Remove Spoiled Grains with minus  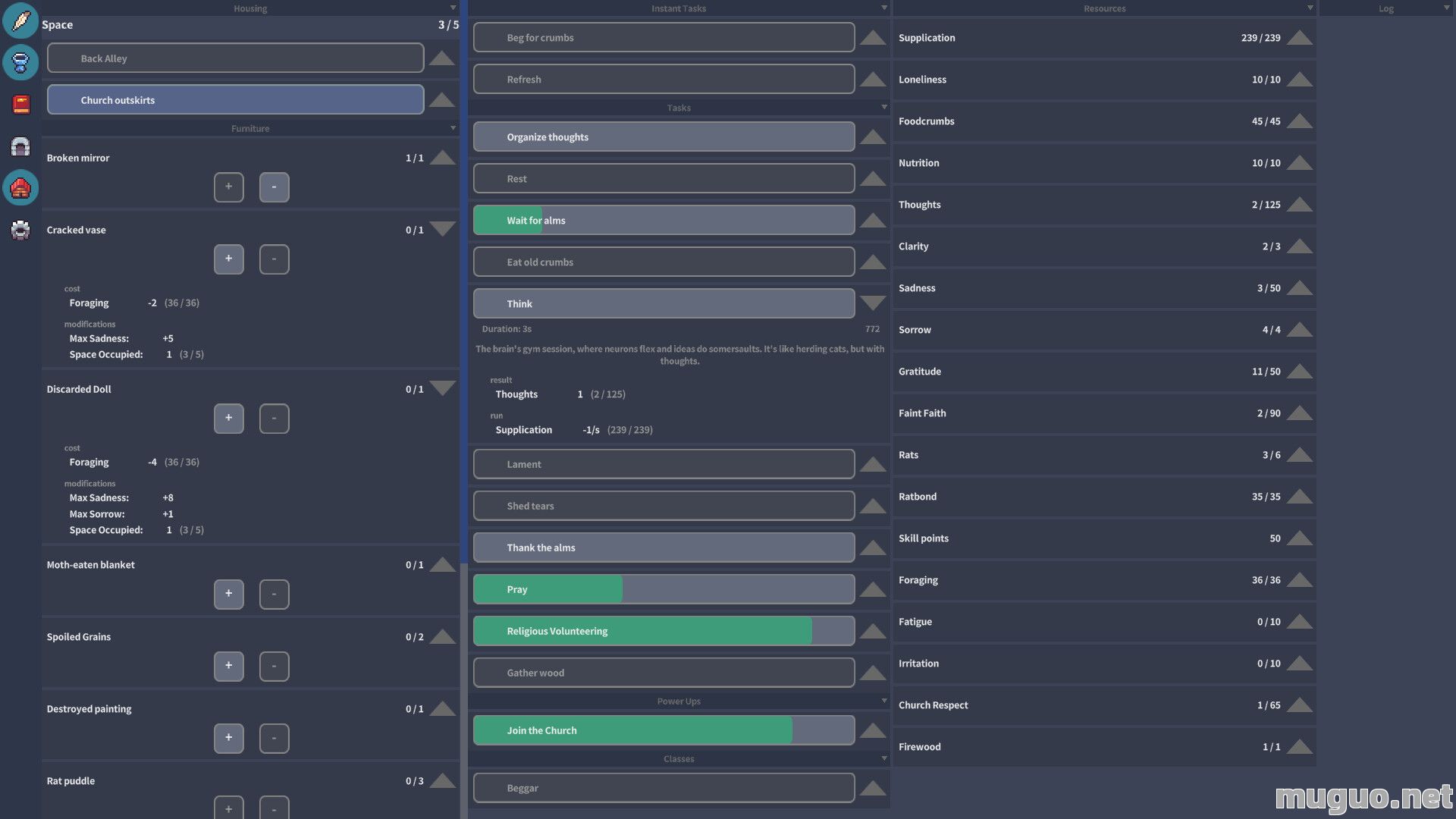[274, 666]
